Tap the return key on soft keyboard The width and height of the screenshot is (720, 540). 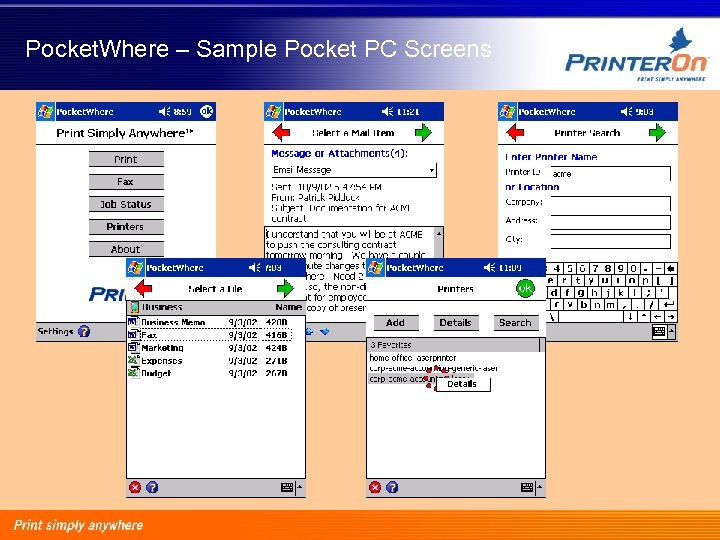click(670, 304)
